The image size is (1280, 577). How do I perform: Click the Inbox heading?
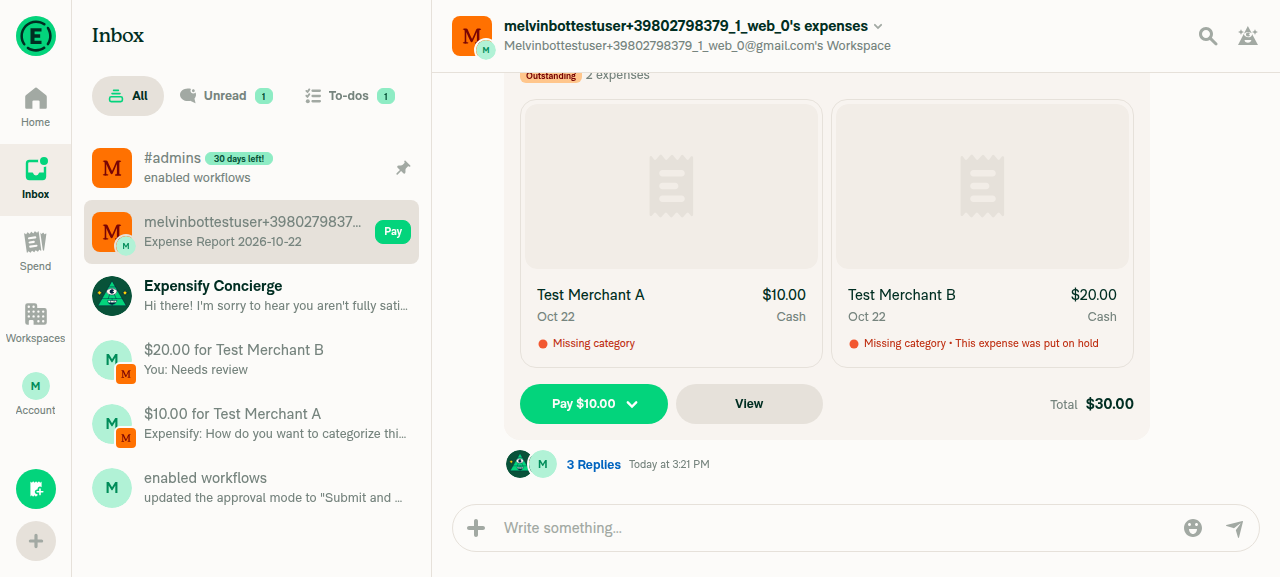(x=118, y=36)
